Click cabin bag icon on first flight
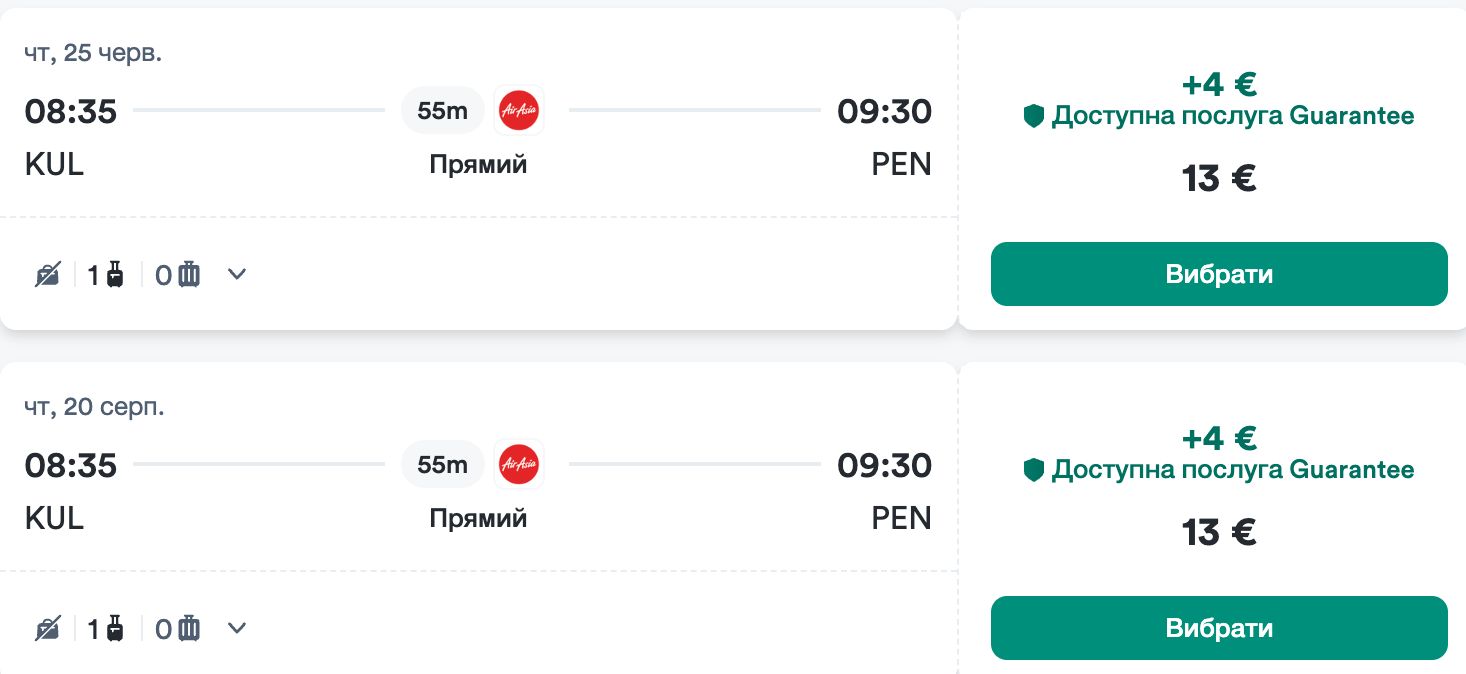Screen dimensions: 1466x674 click(115, 274)
